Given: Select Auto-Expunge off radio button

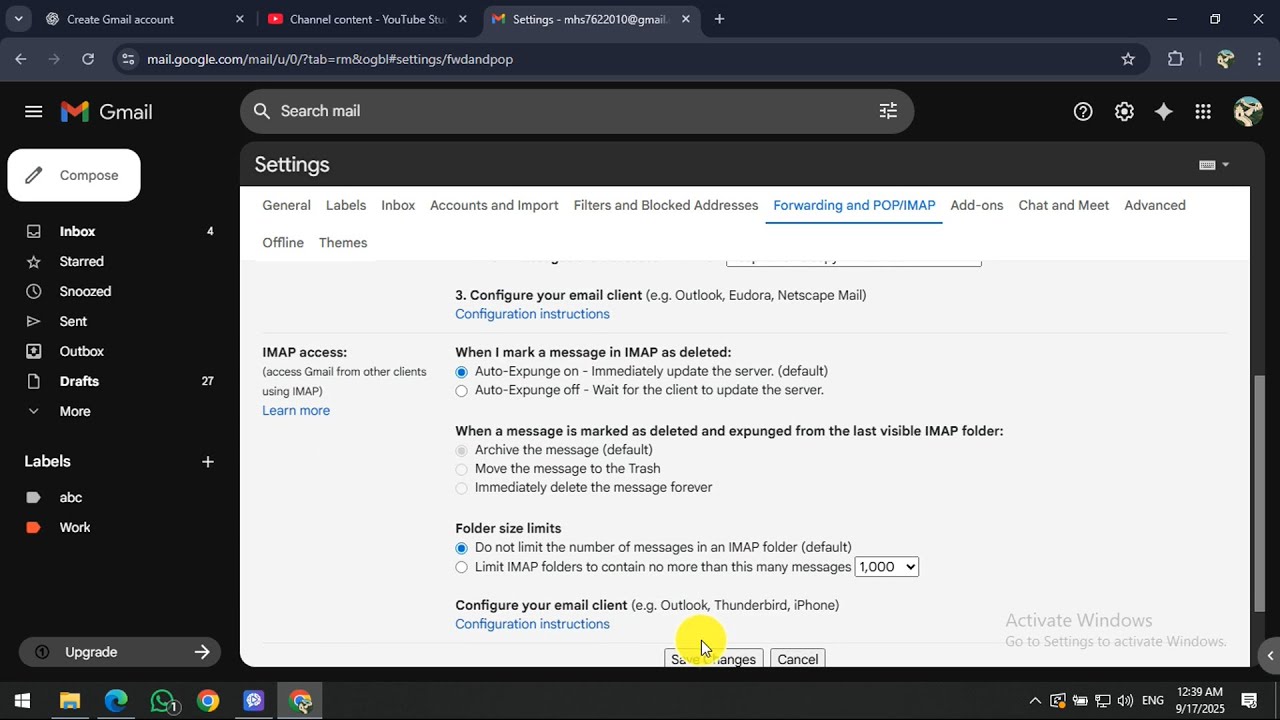Looking at the screenshot, I should (461, 391).
